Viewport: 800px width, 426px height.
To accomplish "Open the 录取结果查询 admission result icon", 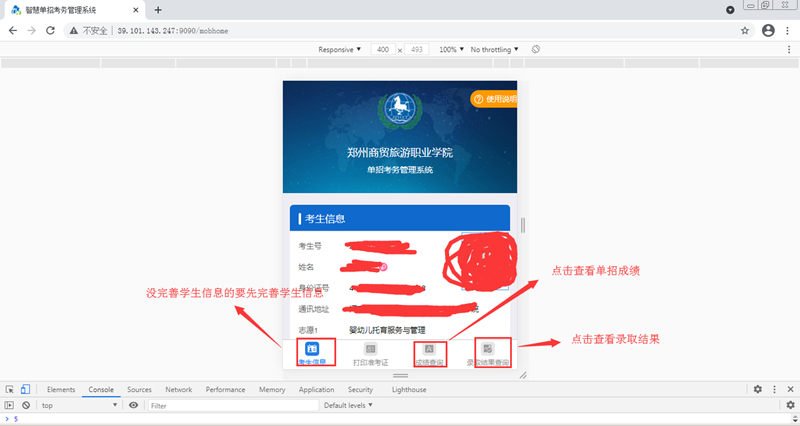I will pos(488,349).
